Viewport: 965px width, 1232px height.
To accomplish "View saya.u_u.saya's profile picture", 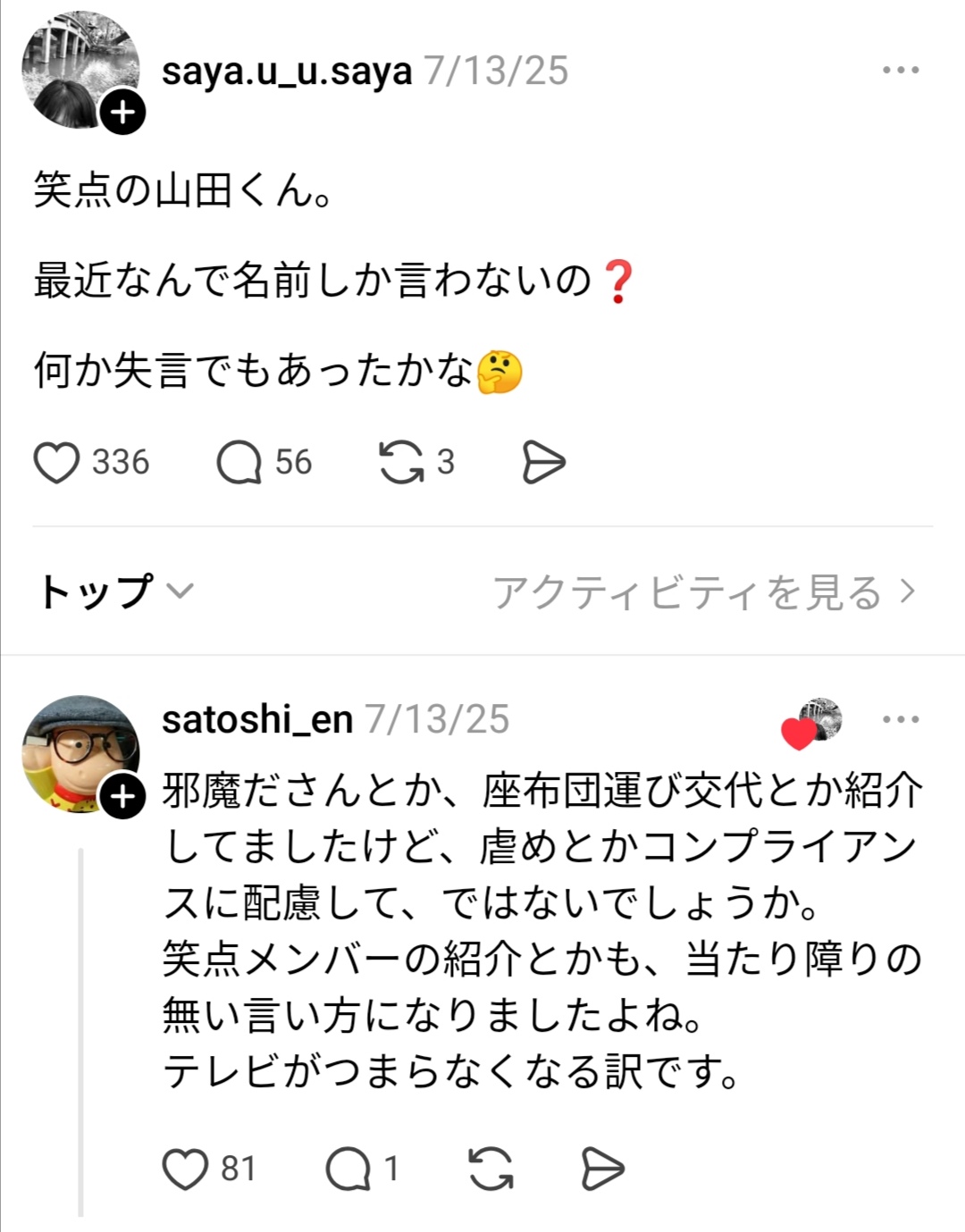I will pos(76,65).
